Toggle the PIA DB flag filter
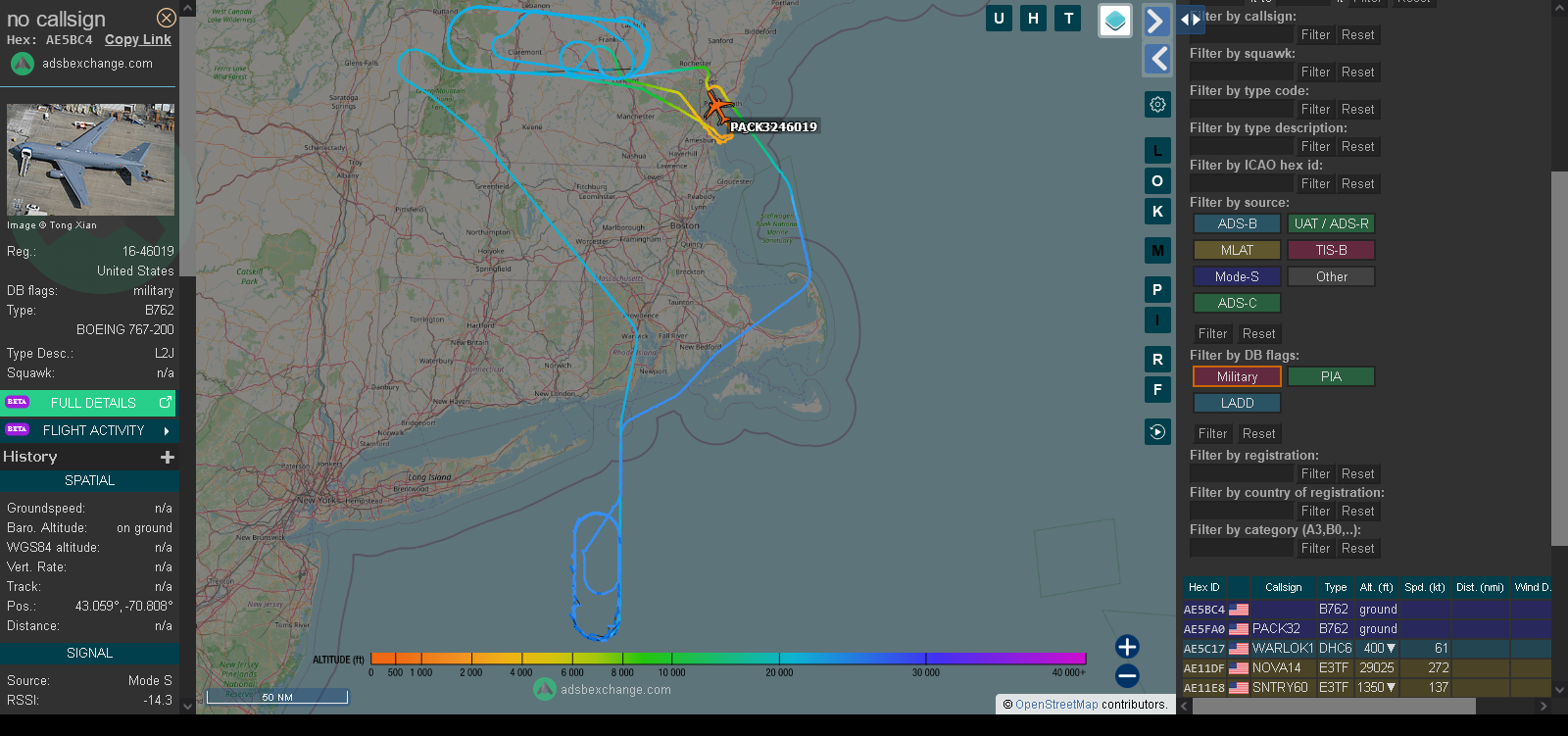1568x736 pixels. [x=1331, y=377]
